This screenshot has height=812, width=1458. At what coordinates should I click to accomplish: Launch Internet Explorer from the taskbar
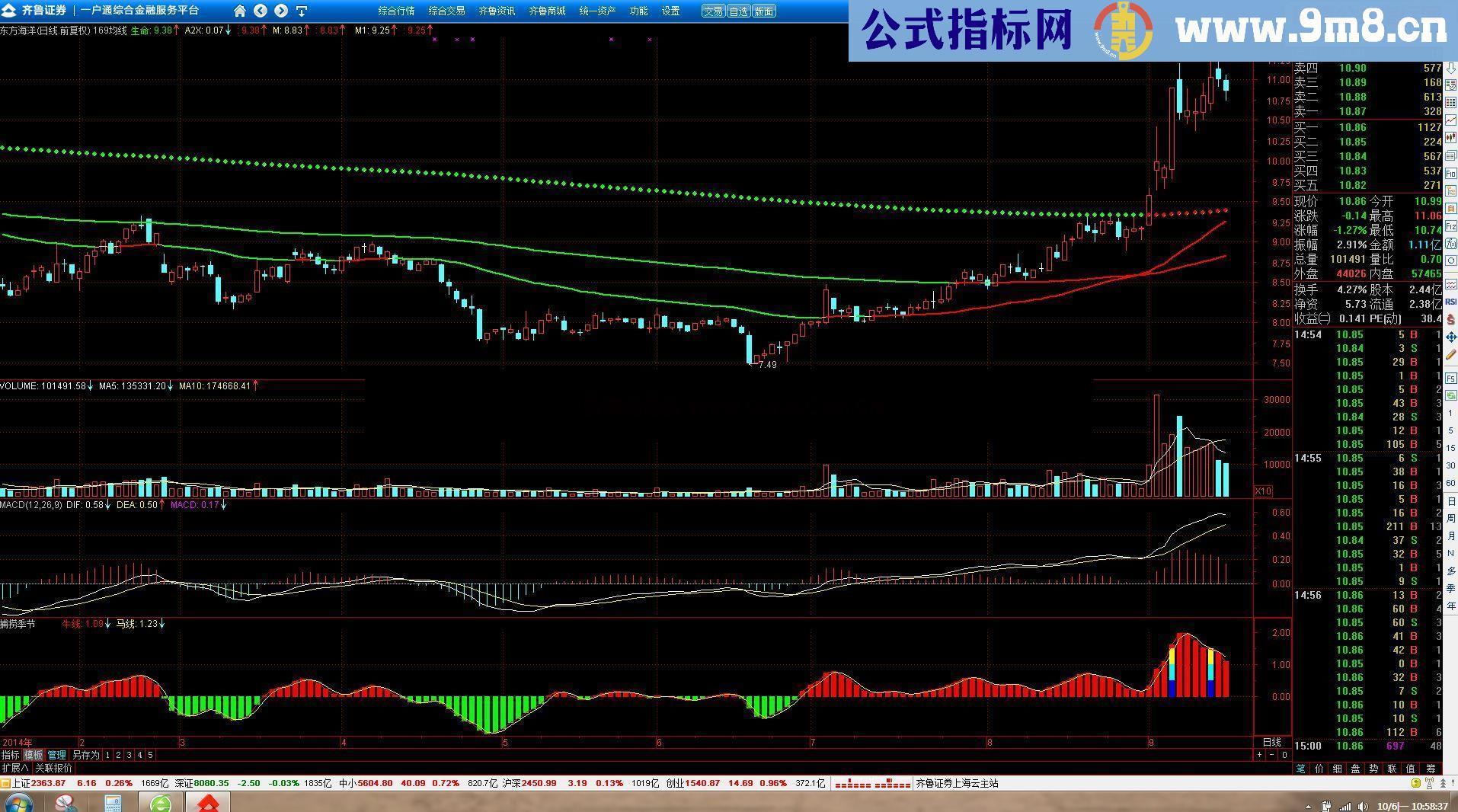[160, 804]
